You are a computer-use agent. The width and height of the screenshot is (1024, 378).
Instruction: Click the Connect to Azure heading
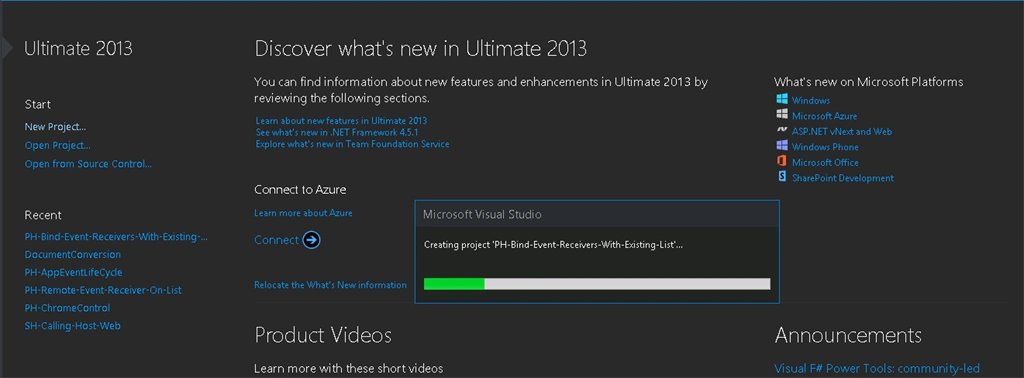300,190
